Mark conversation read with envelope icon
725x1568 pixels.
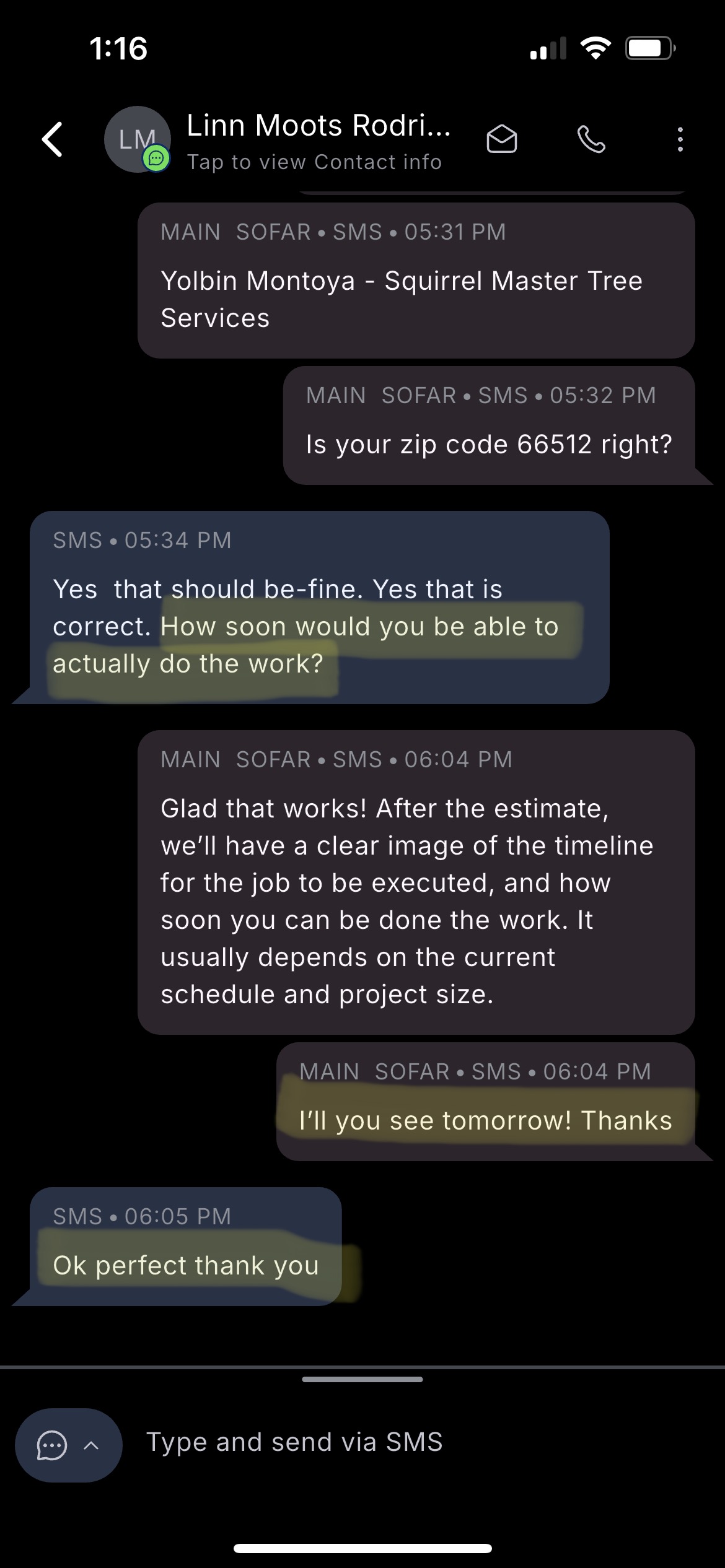501,139
